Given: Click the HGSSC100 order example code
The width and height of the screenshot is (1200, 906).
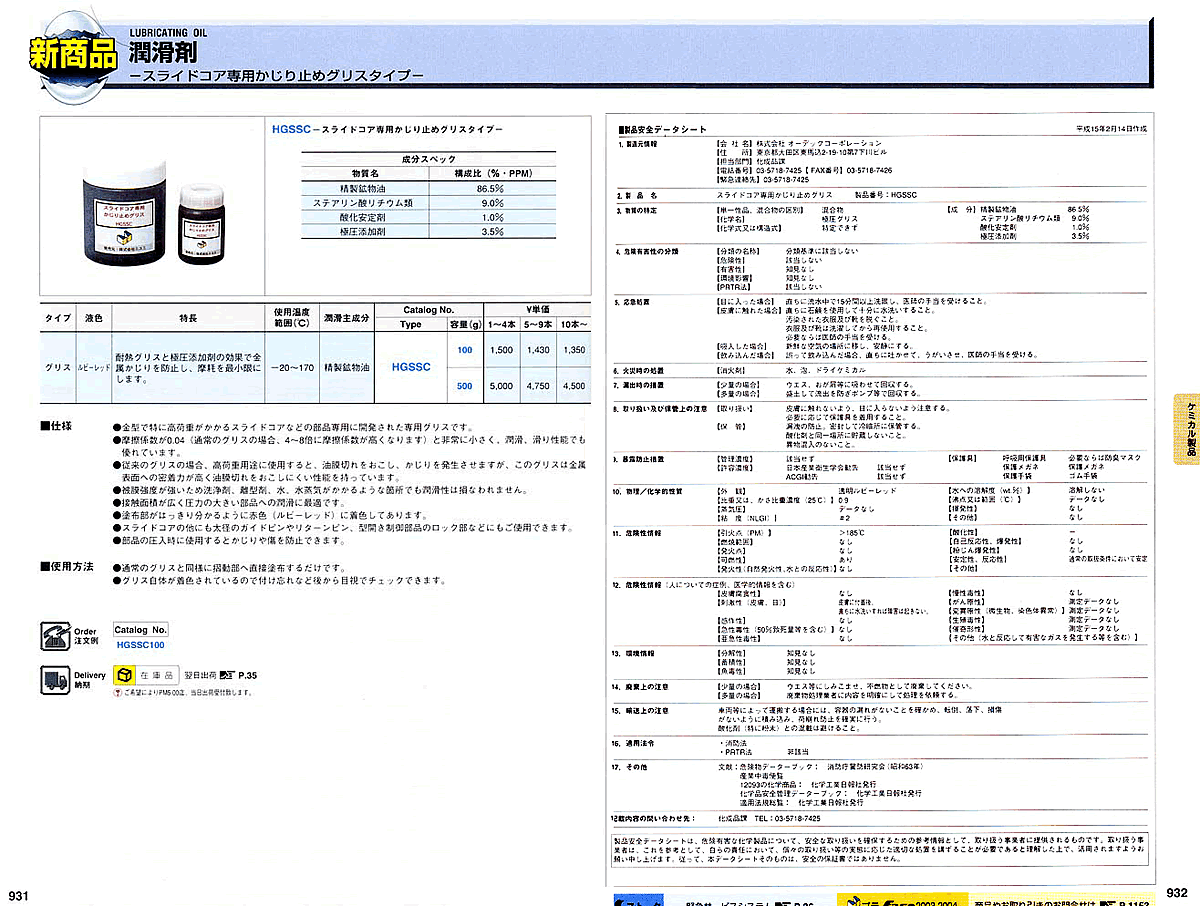Looking at the screenshot, I should pyautogui.click(x=140, y=646).
